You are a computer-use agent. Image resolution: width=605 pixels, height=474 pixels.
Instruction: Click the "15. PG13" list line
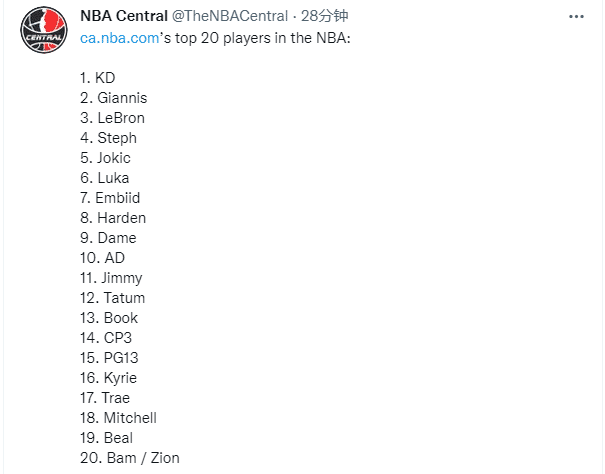coord(110,358)
